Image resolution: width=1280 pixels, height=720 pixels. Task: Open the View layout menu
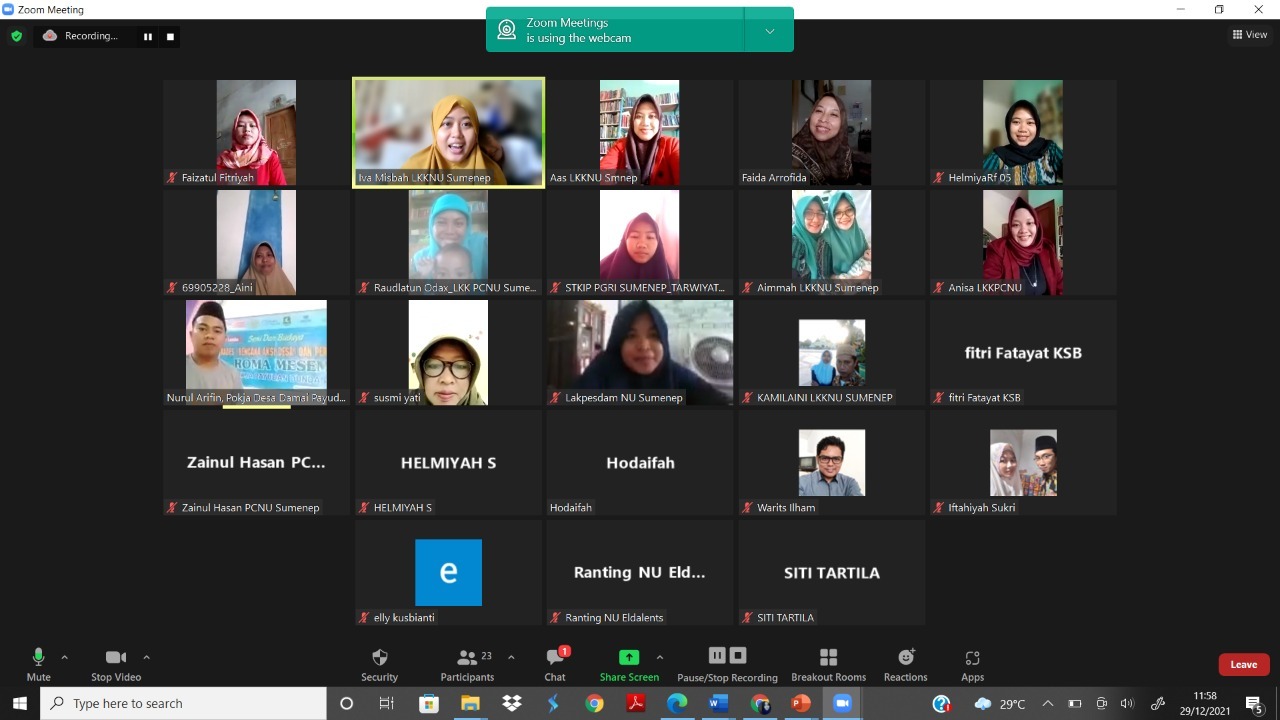(x=1250, y=35)
